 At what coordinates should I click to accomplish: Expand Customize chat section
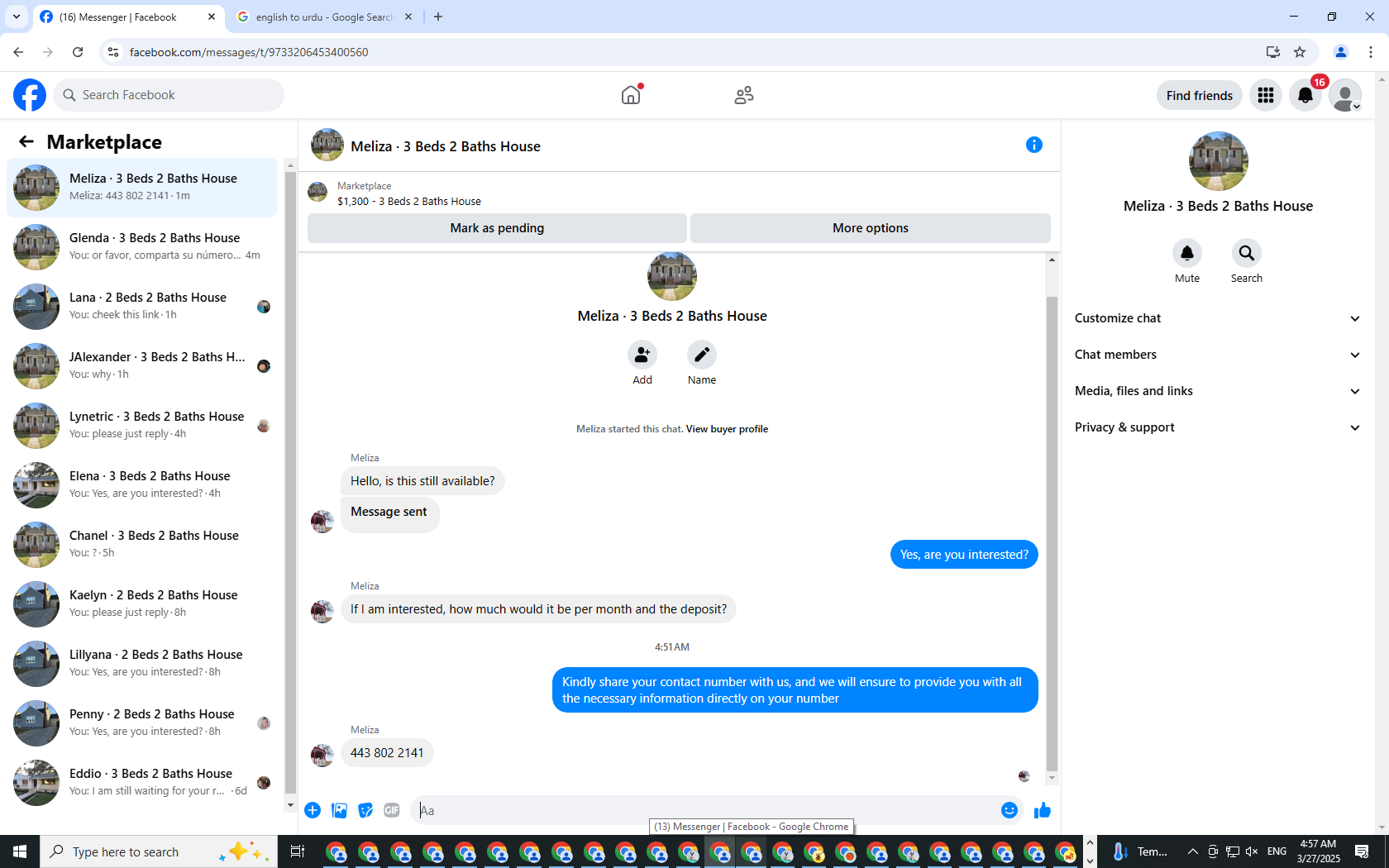pos(1217,318)
